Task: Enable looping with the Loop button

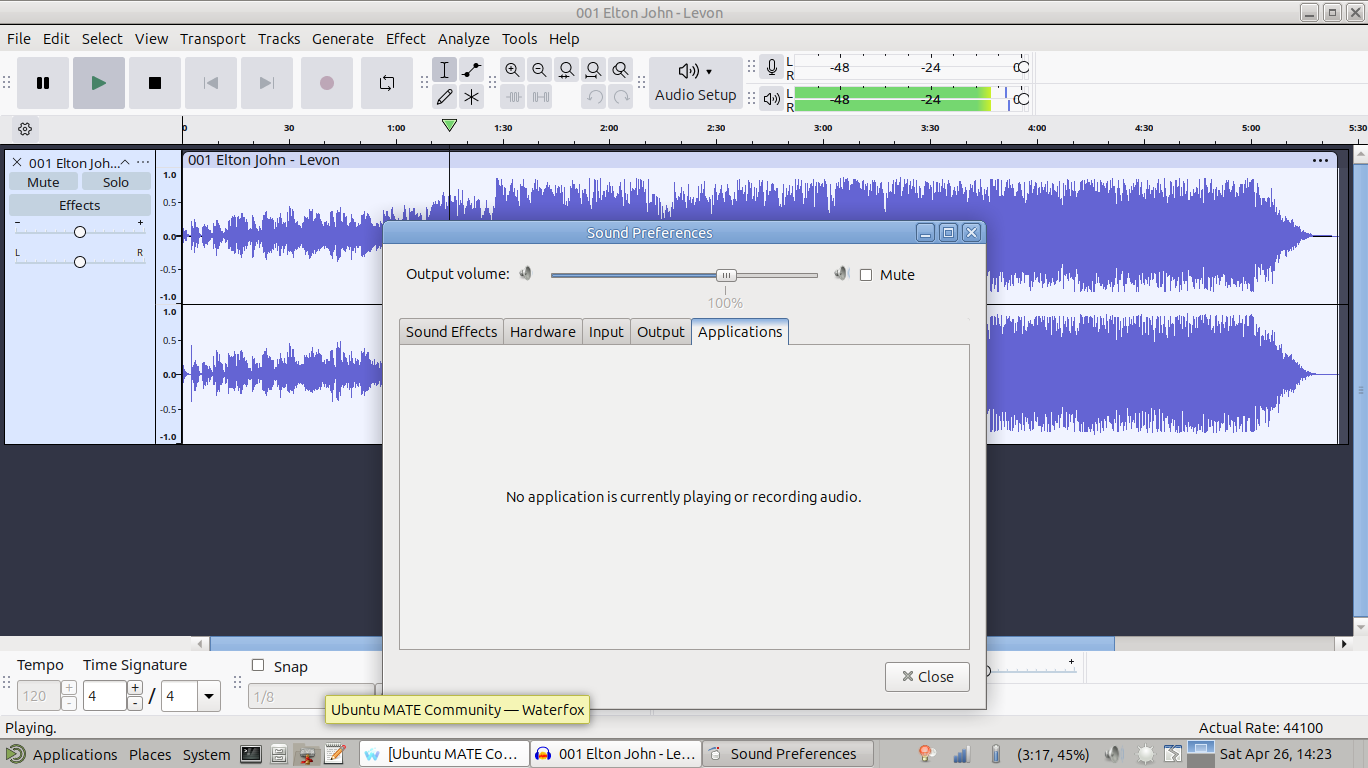Action: click(387, 83)
